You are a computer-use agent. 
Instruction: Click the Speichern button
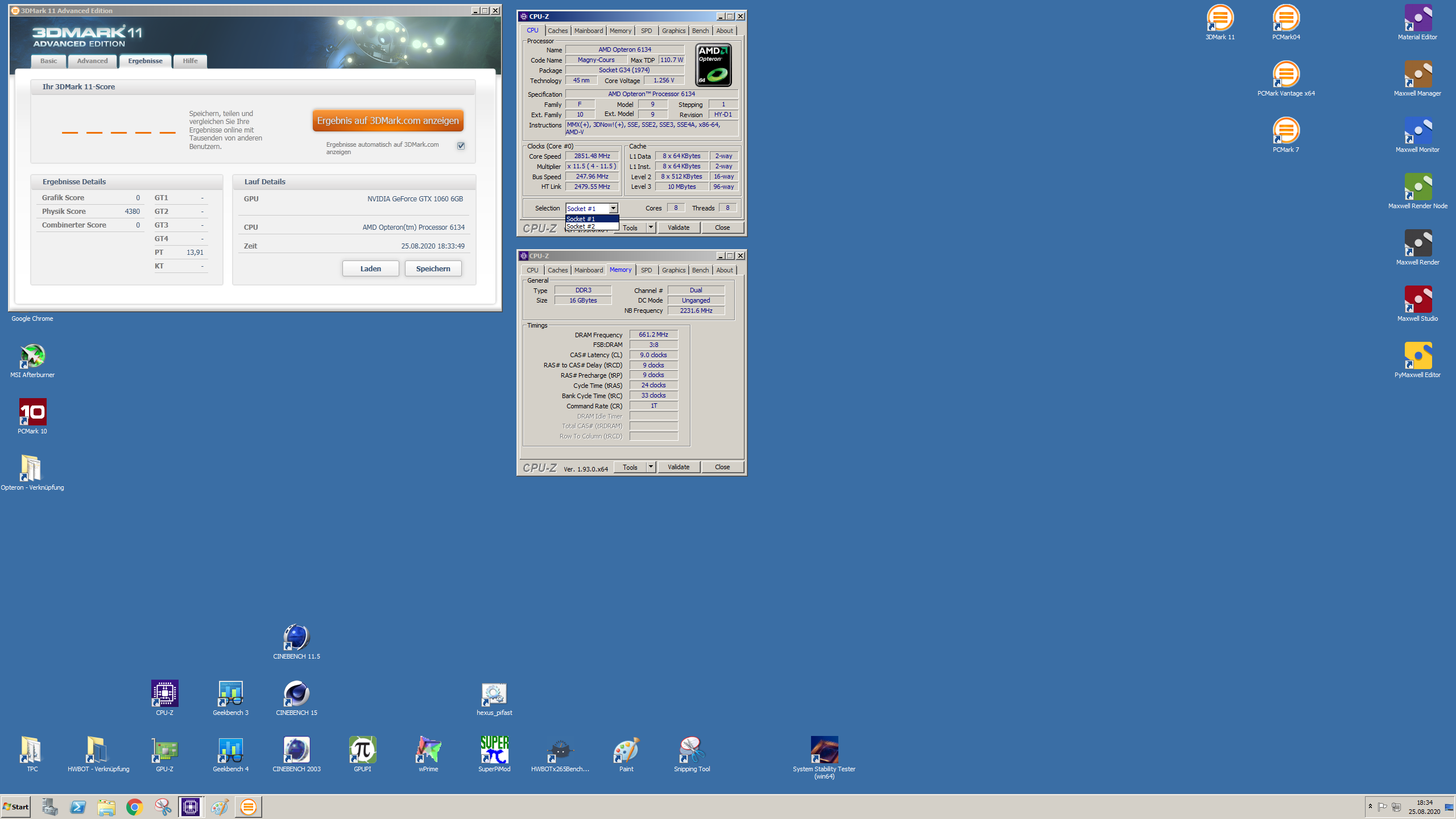coord(433,268)
